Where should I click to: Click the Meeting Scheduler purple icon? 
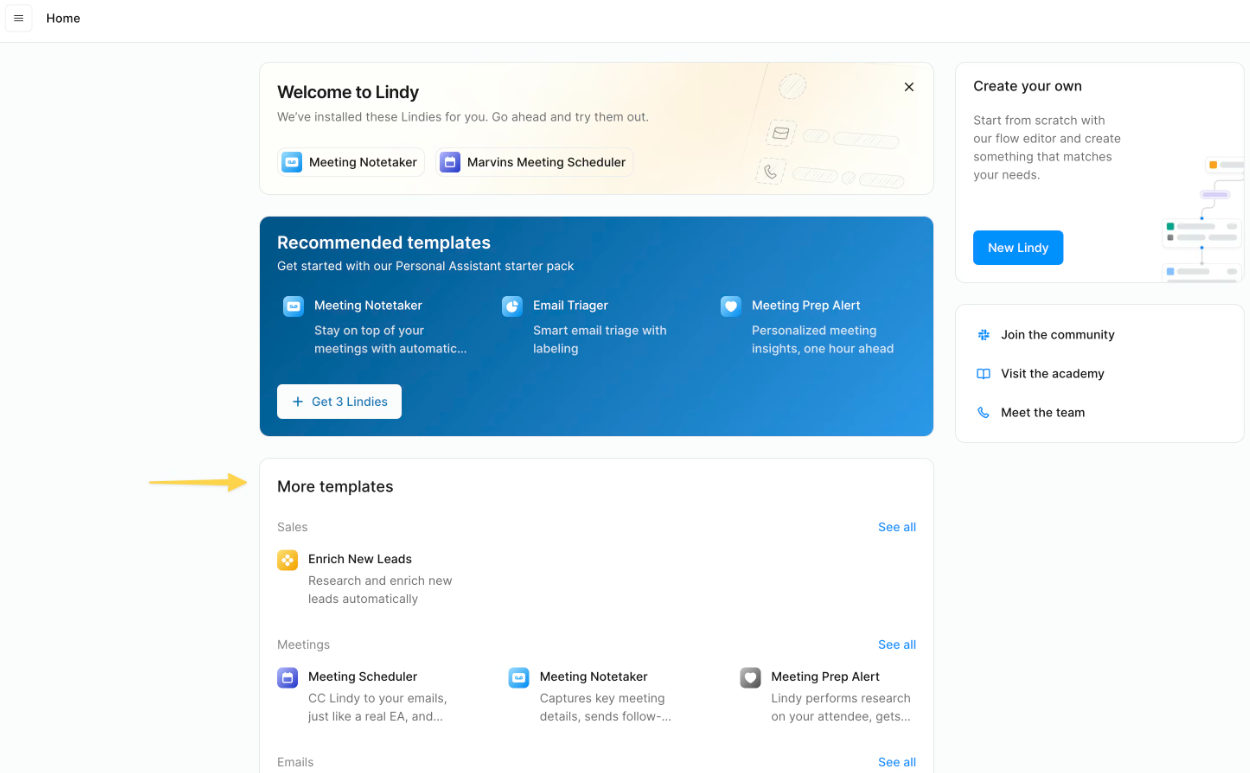(x=287, y=678)
